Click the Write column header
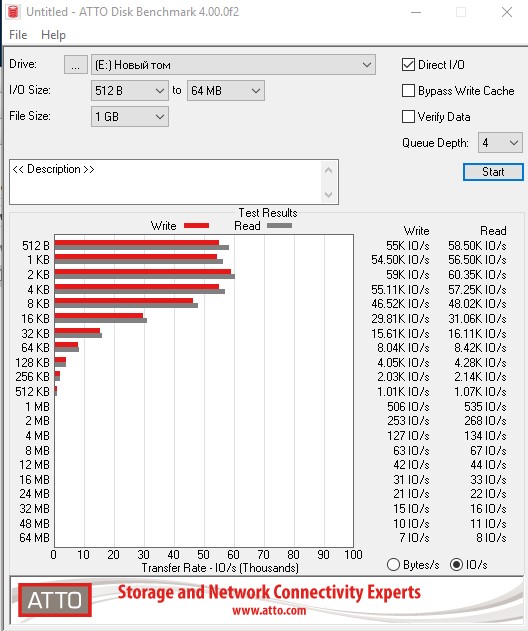 point(416,231)
